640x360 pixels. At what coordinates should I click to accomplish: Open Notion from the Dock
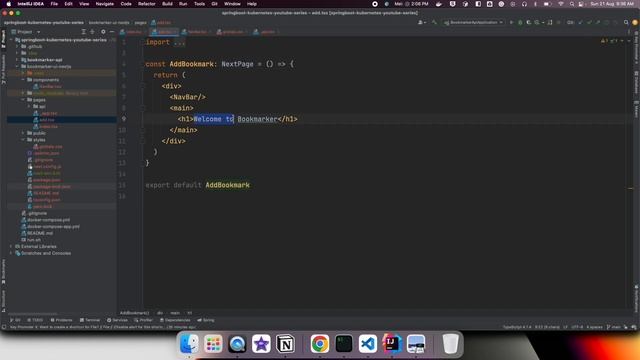(x=285, y=344)
